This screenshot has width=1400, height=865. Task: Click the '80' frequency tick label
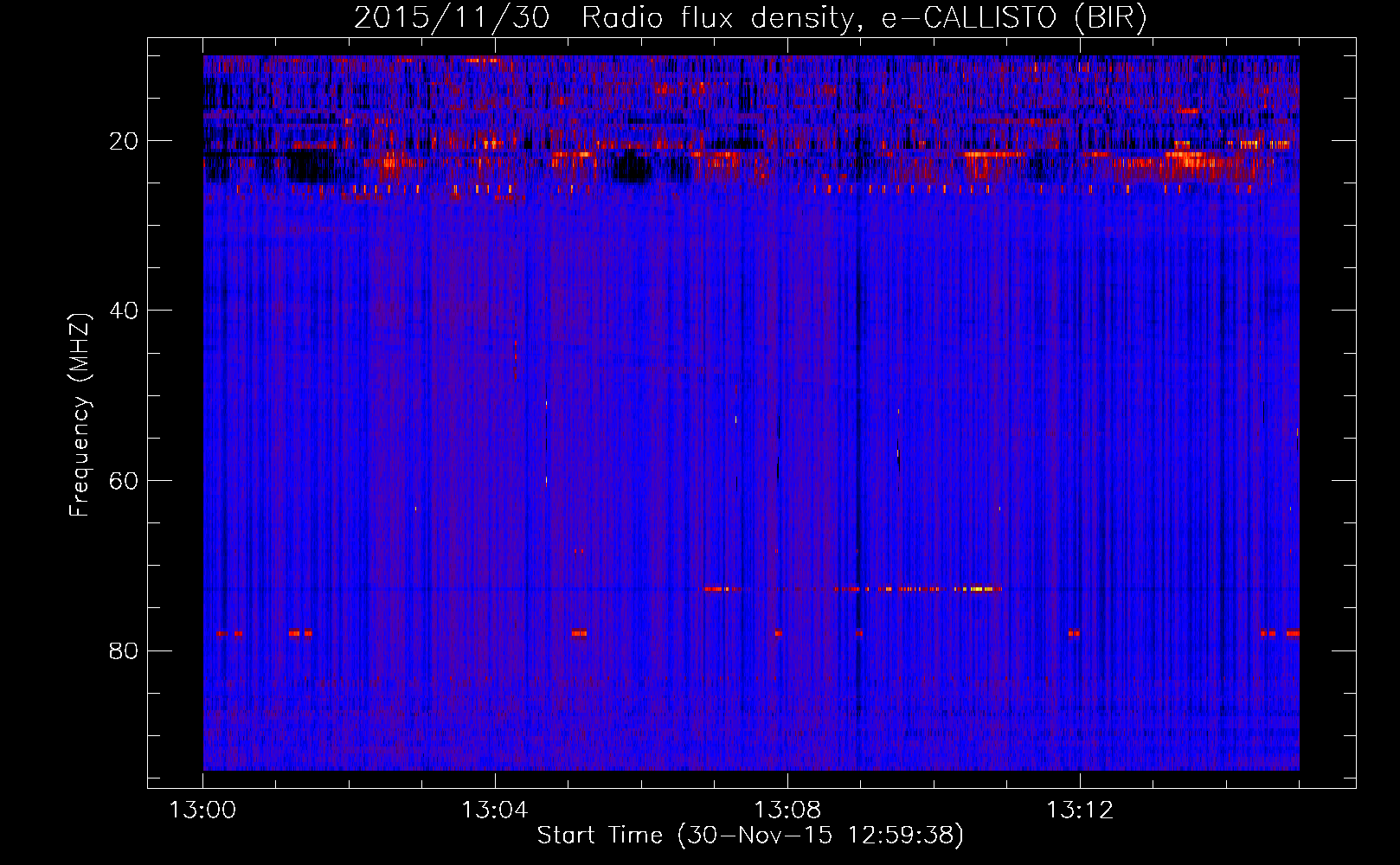coord(125,650)
